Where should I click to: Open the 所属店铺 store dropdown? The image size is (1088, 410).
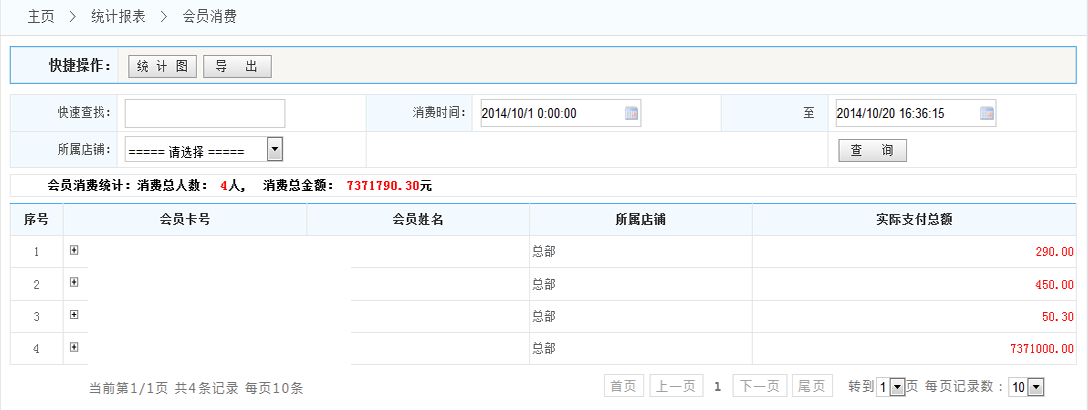(275, 149)
